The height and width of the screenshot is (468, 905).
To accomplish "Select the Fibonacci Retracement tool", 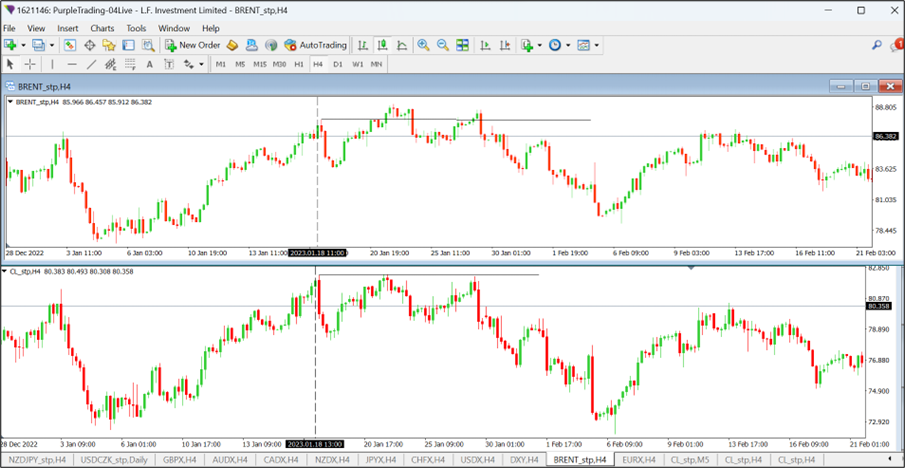I will [x=130, y=64].
